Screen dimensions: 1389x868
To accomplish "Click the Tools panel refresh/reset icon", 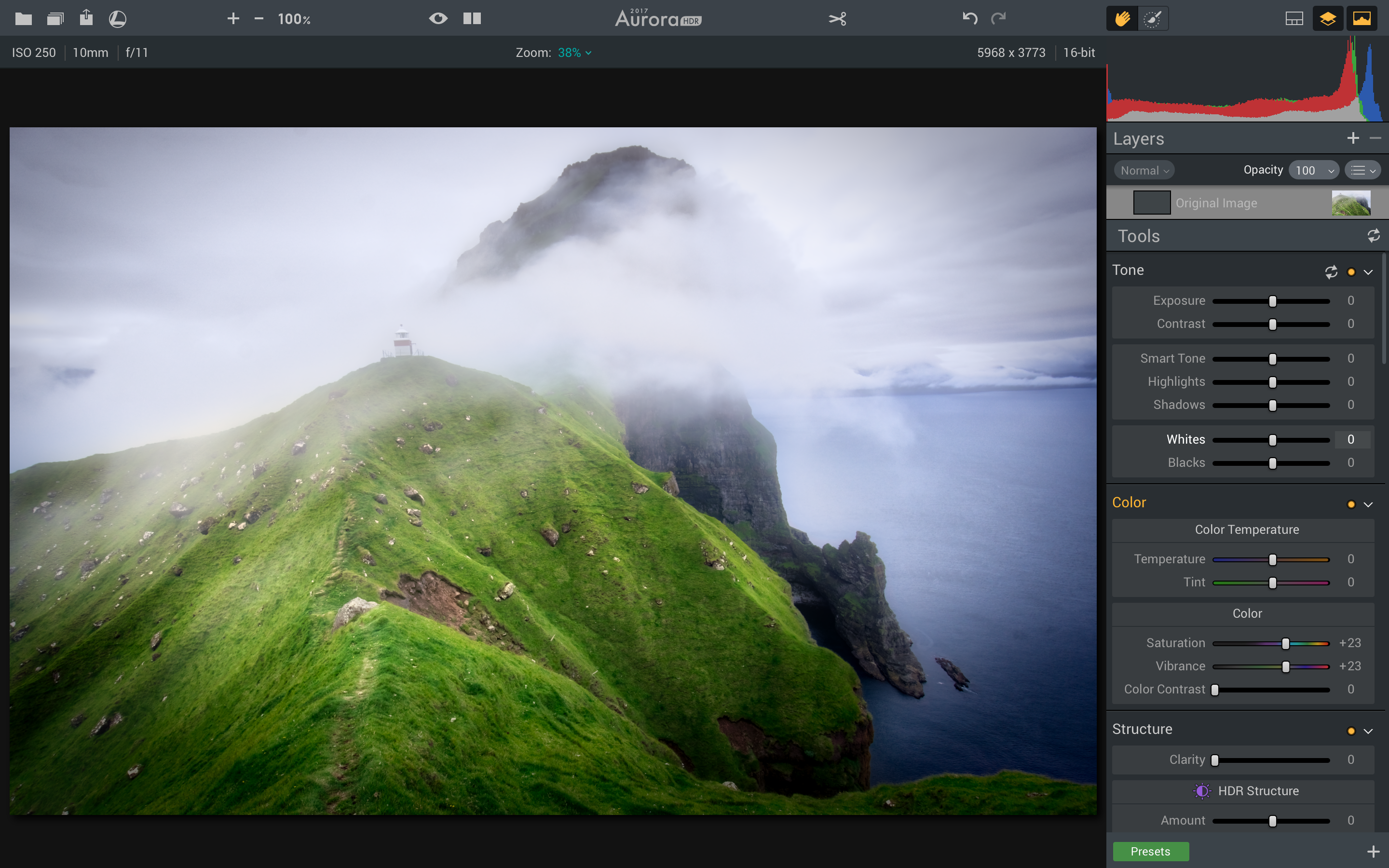I will (1374, 236).
